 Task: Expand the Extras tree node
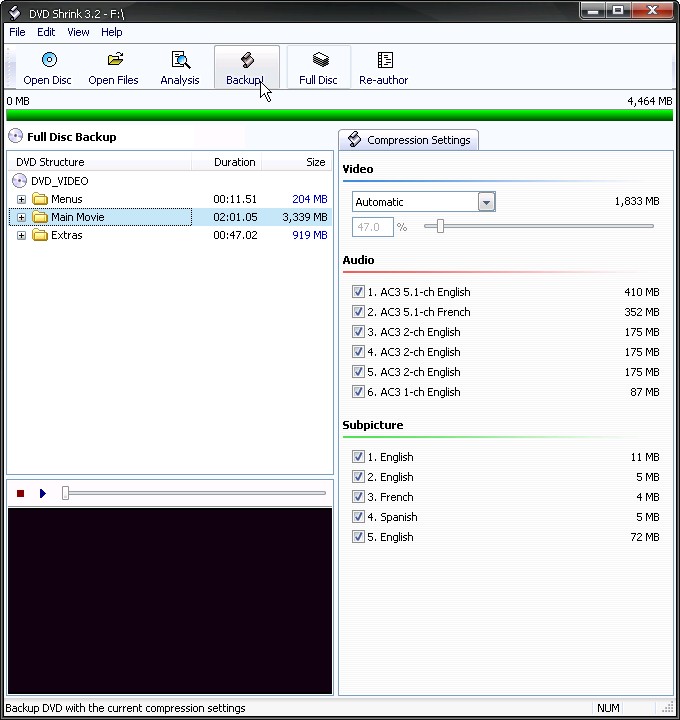pos(21,236)
